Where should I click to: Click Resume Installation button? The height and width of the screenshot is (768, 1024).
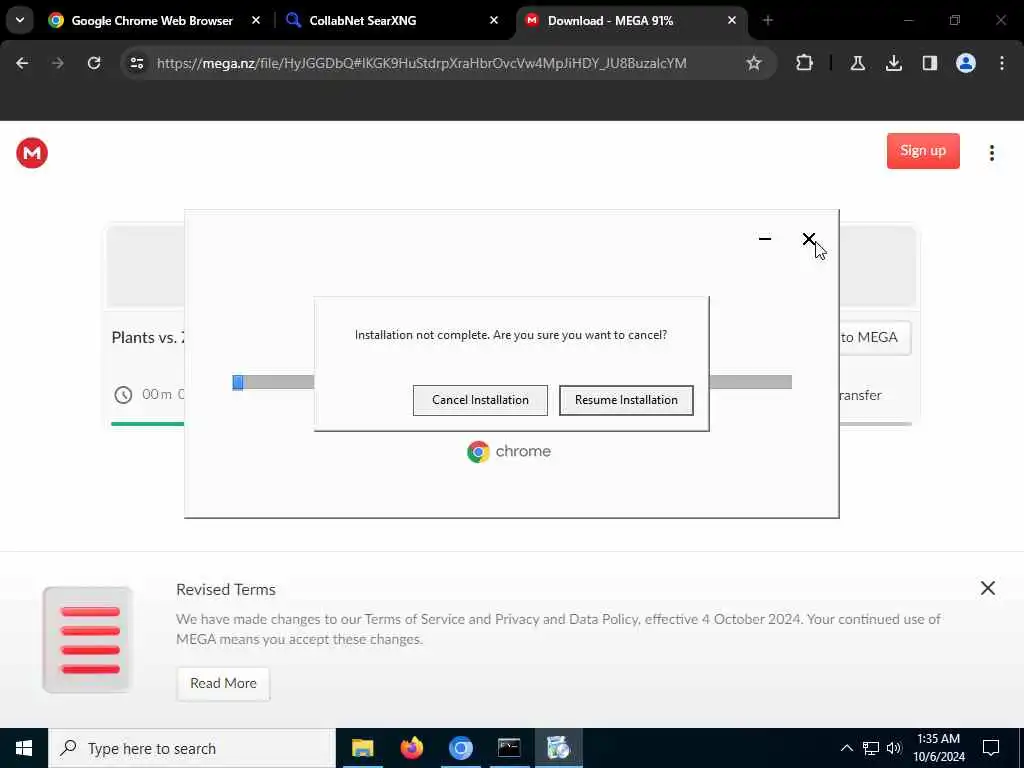point(626,400)
